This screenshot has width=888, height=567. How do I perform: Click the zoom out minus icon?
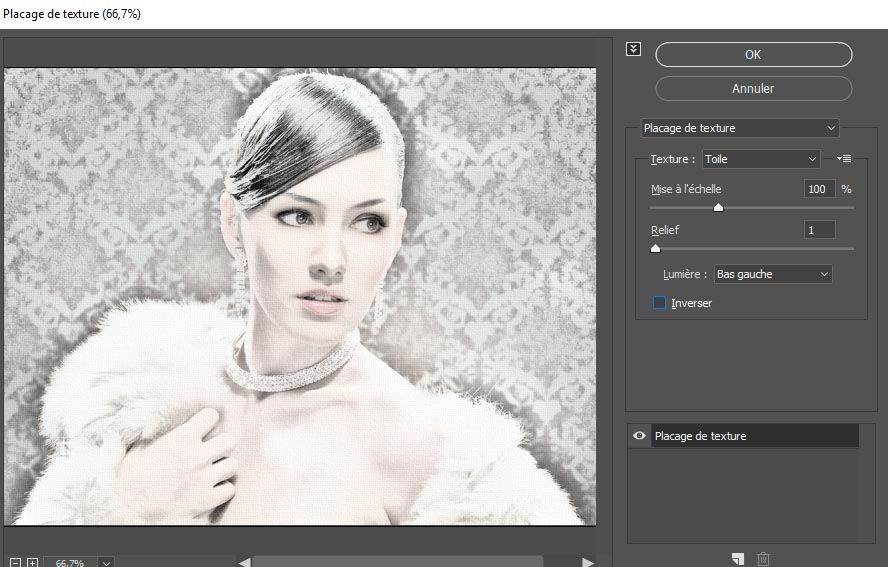14,563
